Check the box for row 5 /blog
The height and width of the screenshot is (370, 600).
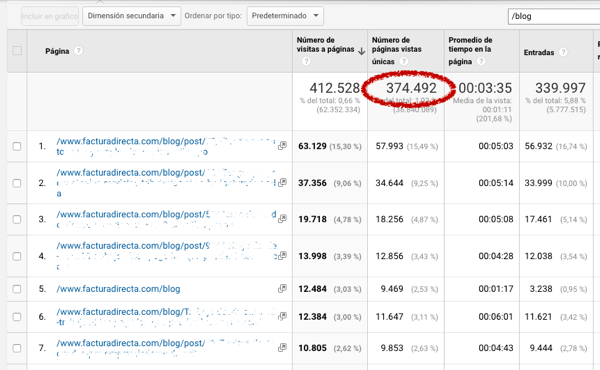pos(17,289)
